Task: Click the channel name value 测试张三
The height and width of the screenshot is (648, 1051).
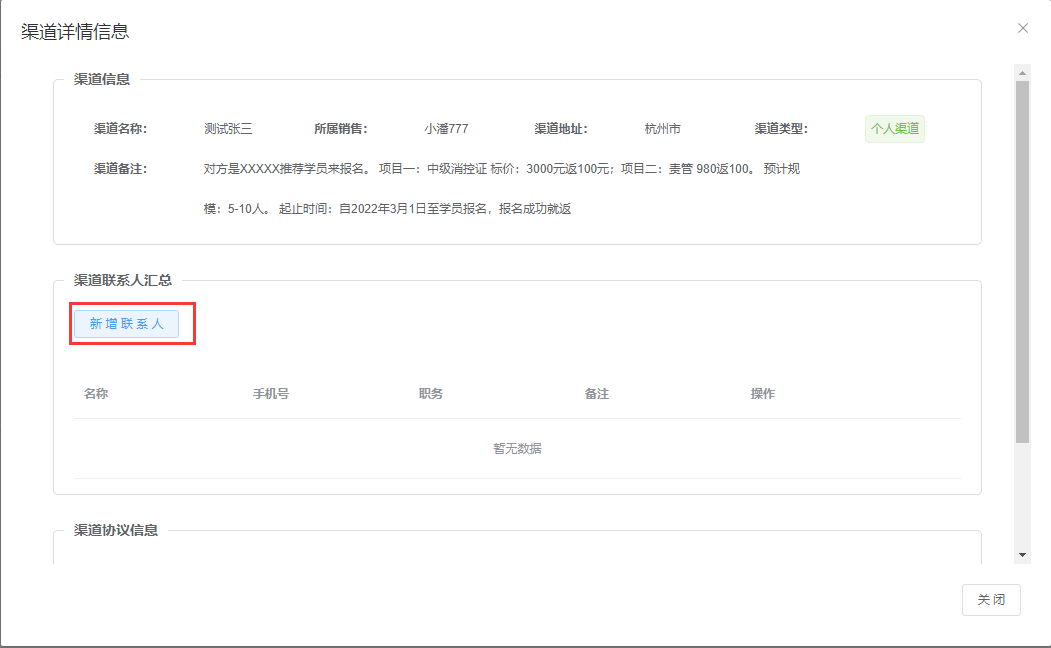Action: 228,129
